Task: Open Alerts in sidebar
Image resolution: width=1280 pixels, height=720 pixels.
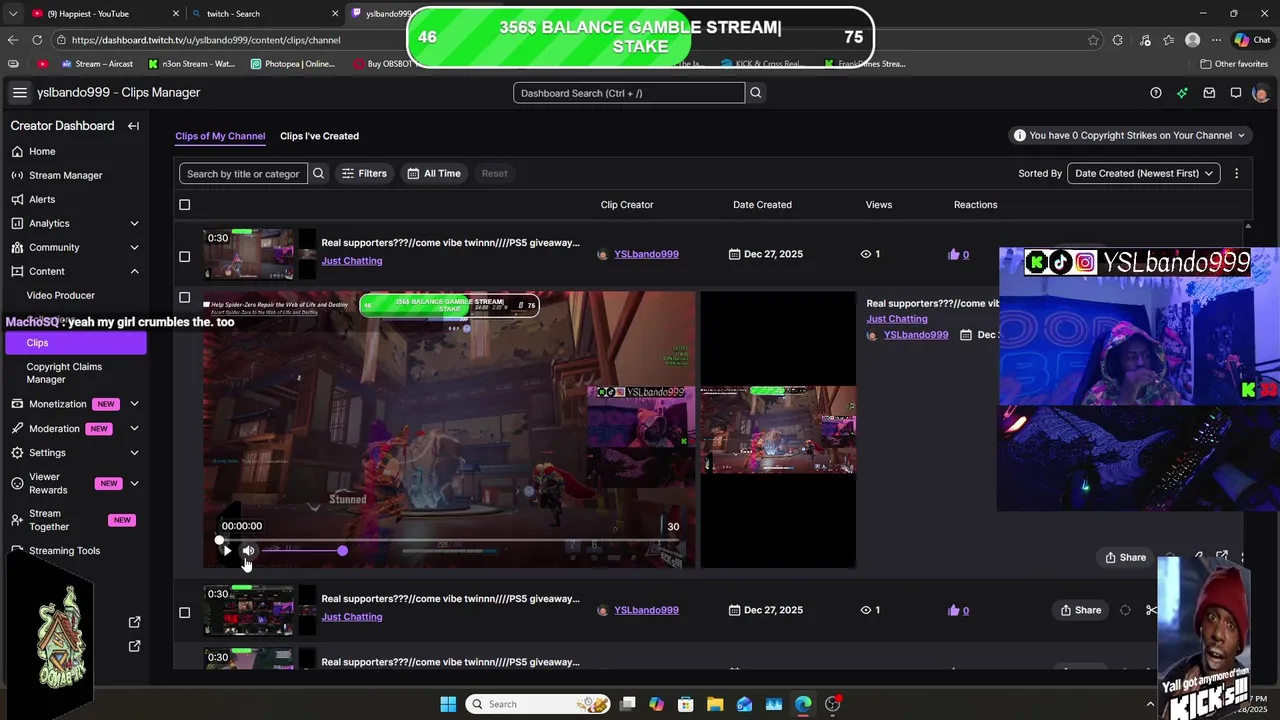Action: tap(42, 199)
